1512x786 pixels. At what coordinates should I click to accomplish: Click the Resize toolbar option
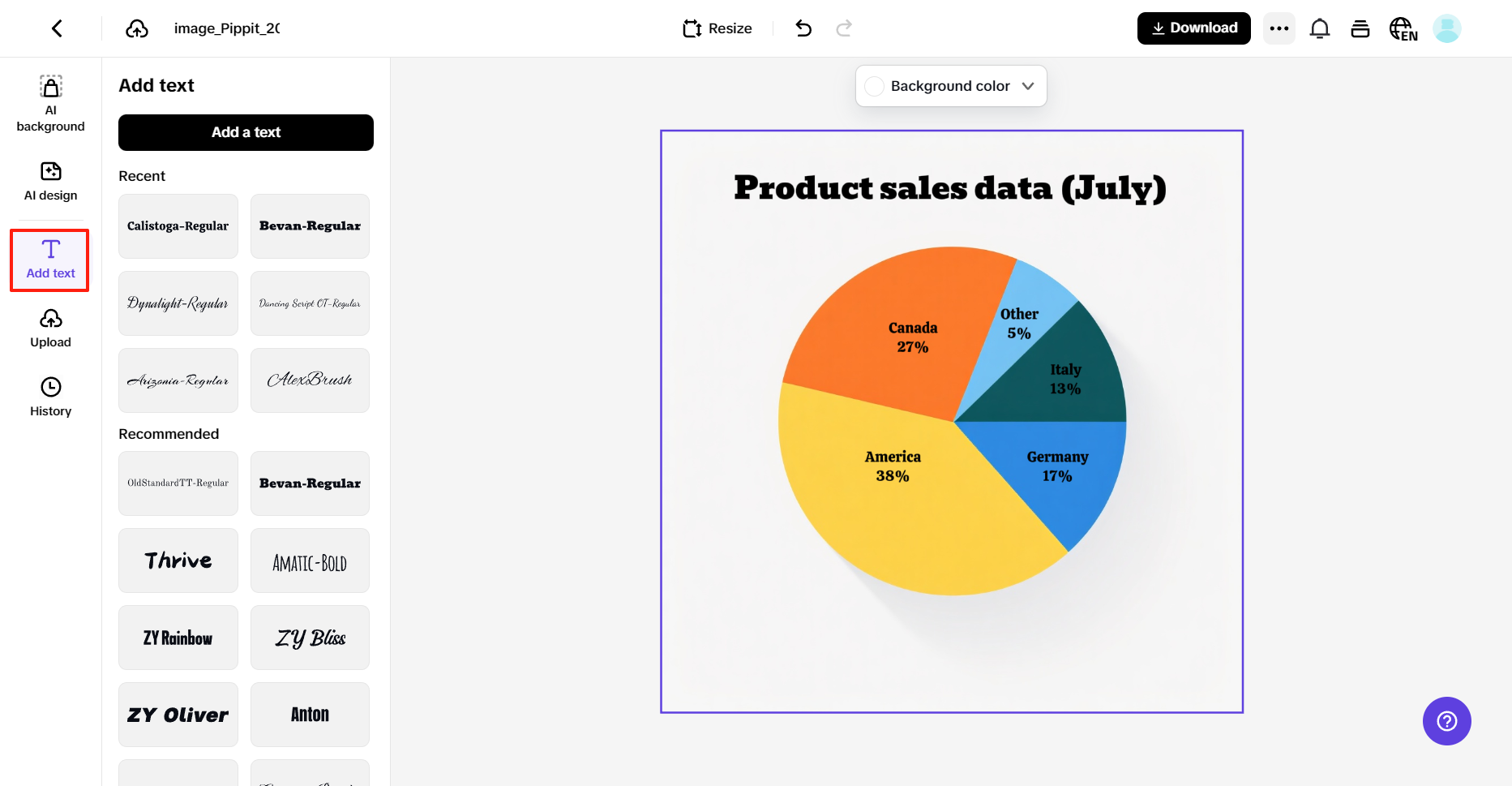tap(717, 28)
